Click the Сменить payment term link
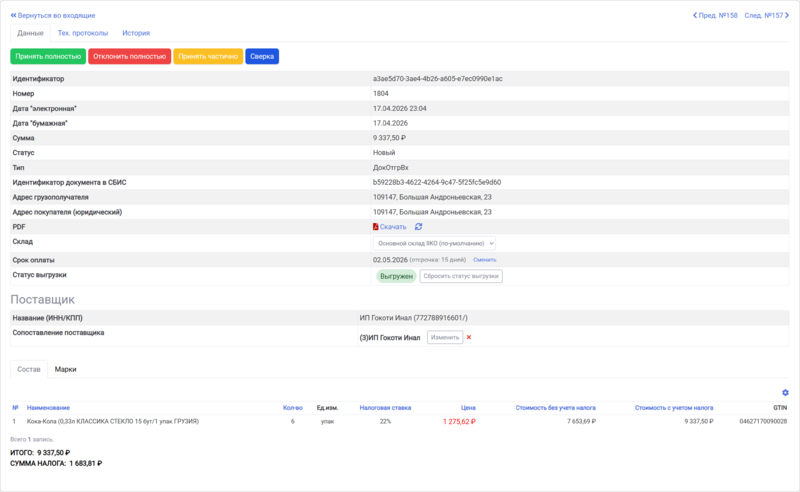Image resolution: width=800 pixels, height=492 pixels. point(485,260)
